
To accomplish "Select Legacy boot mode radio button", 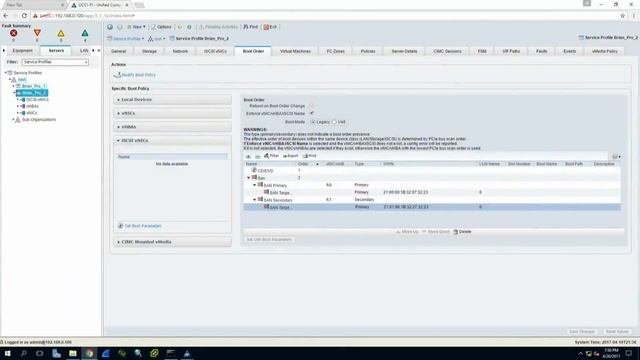I will click(313, 122).
